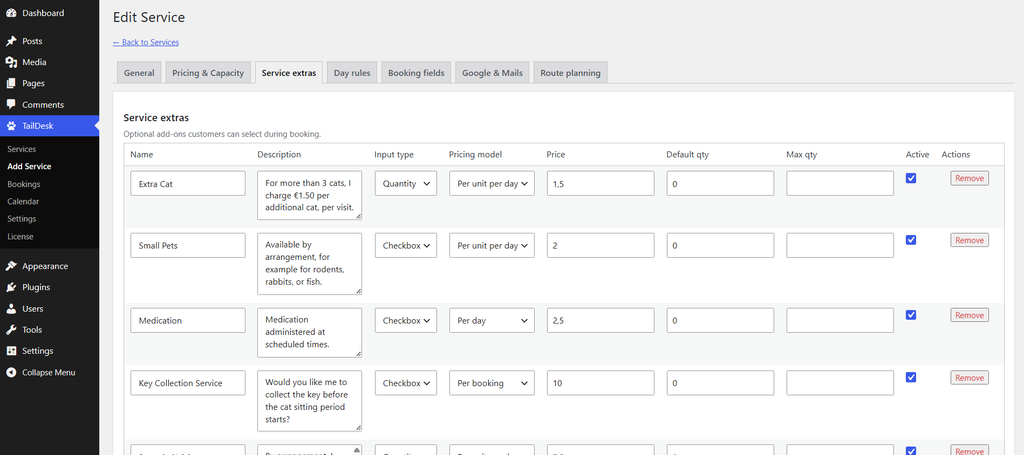This screenshot has width=1024, height=455.
Task: Expand Pricing model dropdown for Medication
Action: tap(492, 321)
